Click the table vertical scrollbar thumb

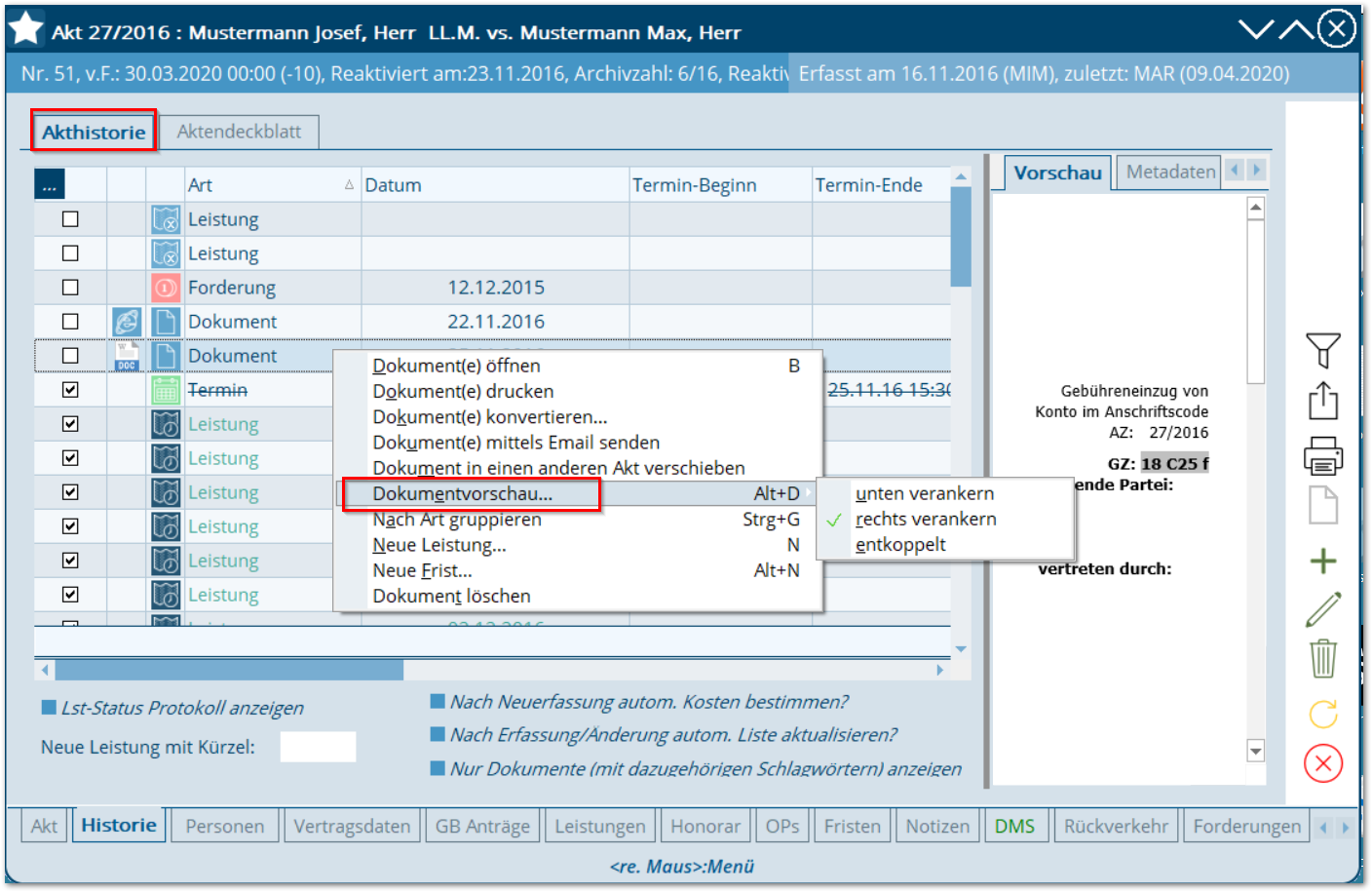[x=961, y=237]
